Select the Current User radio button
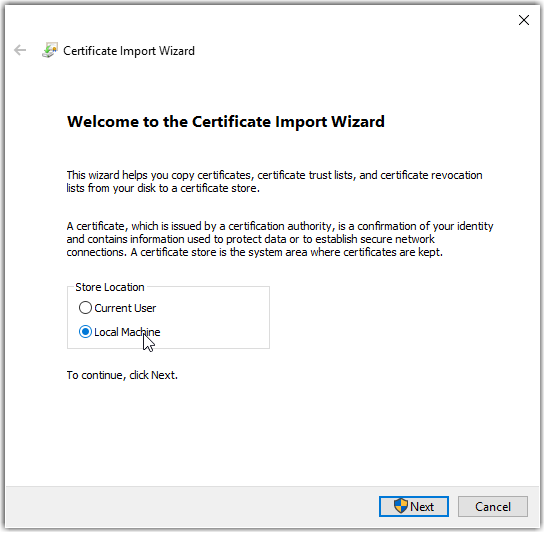This screenshot has width=545, height=533. coord(85,308)
